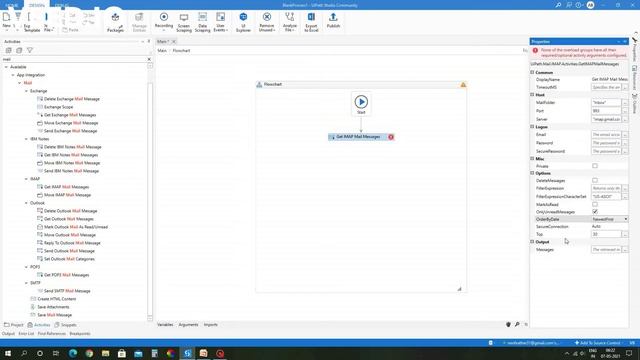Image resolution: width=640 pixels, height=360 pixels.
Task: Click the Top value field
Action: 606,234
